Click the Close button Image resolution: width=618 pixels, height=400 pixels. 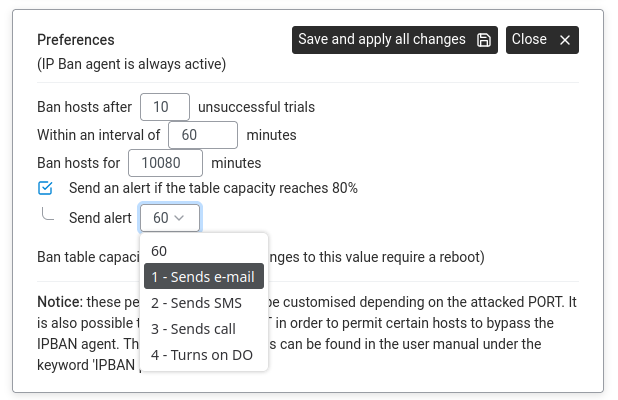tap(542, 40)
